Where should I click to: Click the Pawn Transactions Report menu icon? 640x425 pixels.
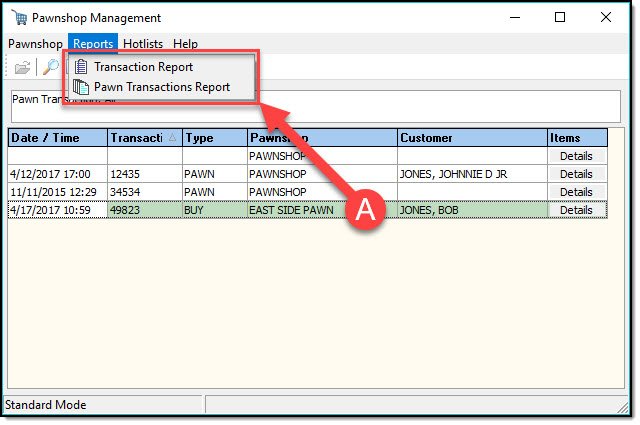[81, 87]
